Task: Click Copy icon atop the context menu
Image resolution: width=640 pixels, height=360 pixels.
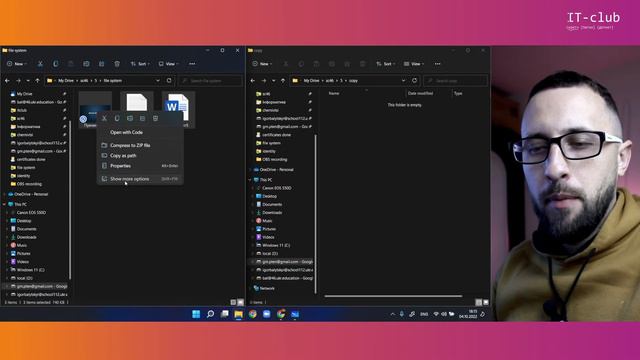Action: click(x=117, y=118)
